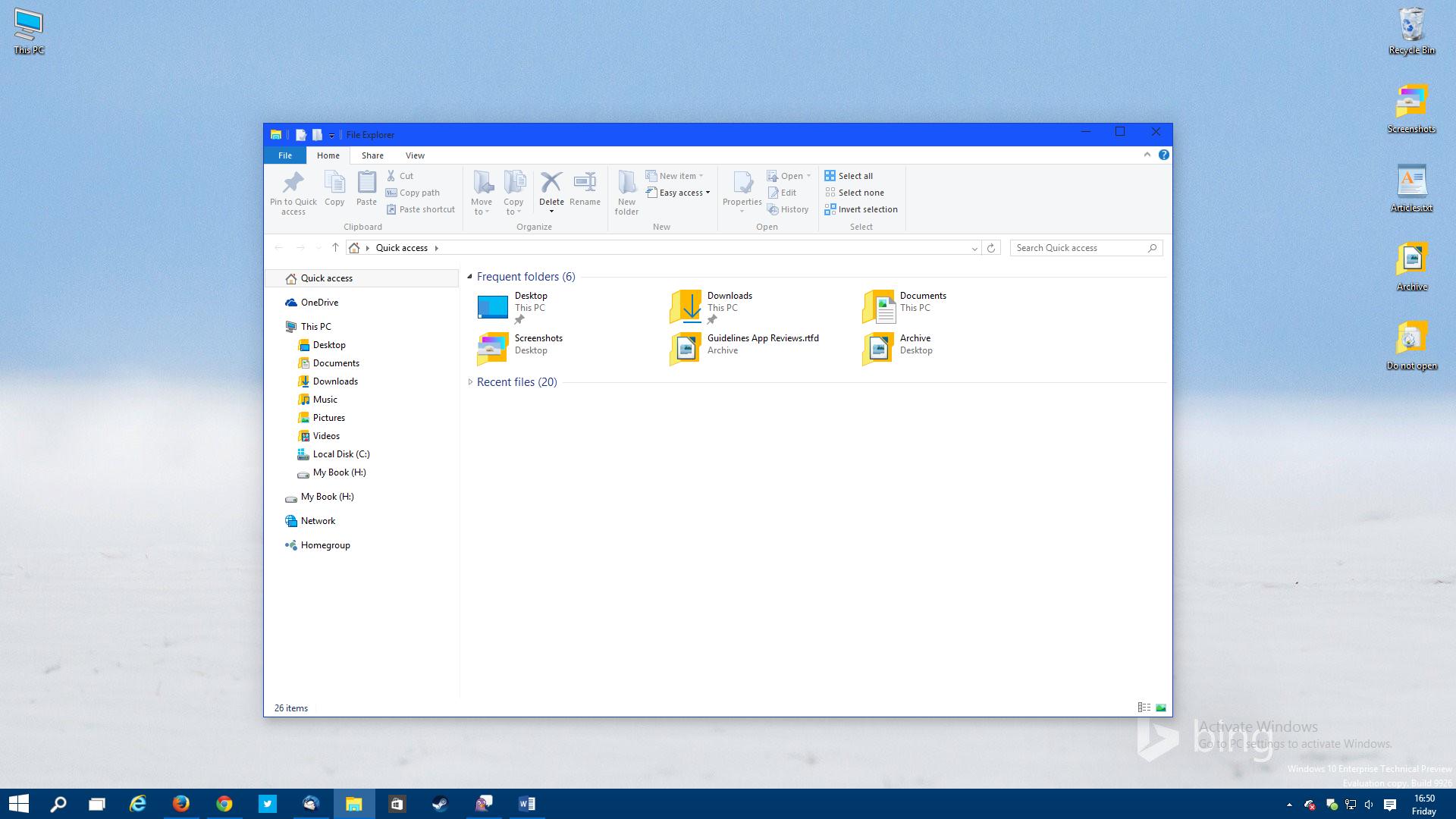Open the address bar dropdown arrow
Viewport: 1456px width, 819px height.
tap(974, 248)
